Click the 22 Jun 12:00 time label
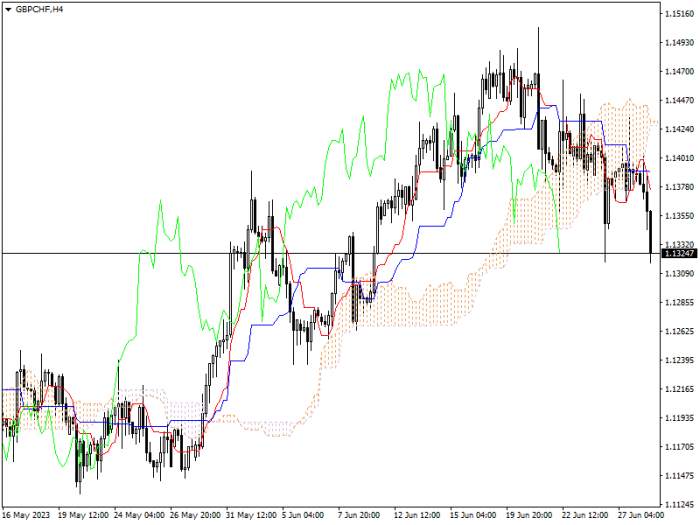The image size is (700, 525). (x=587, y=515)
